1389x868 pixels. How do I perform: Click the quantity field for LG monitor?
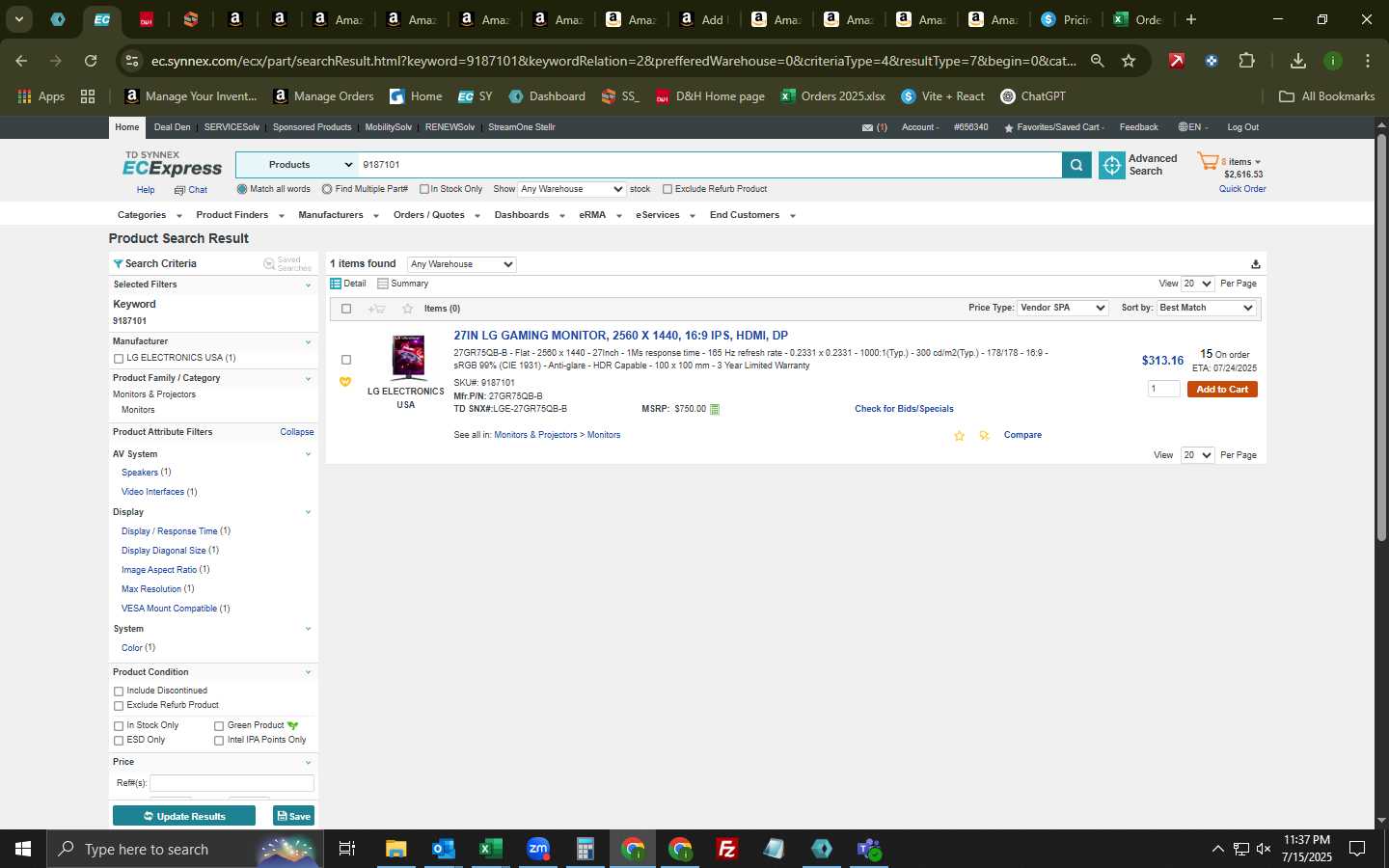pyautogui.click(x=1164, y=389)
